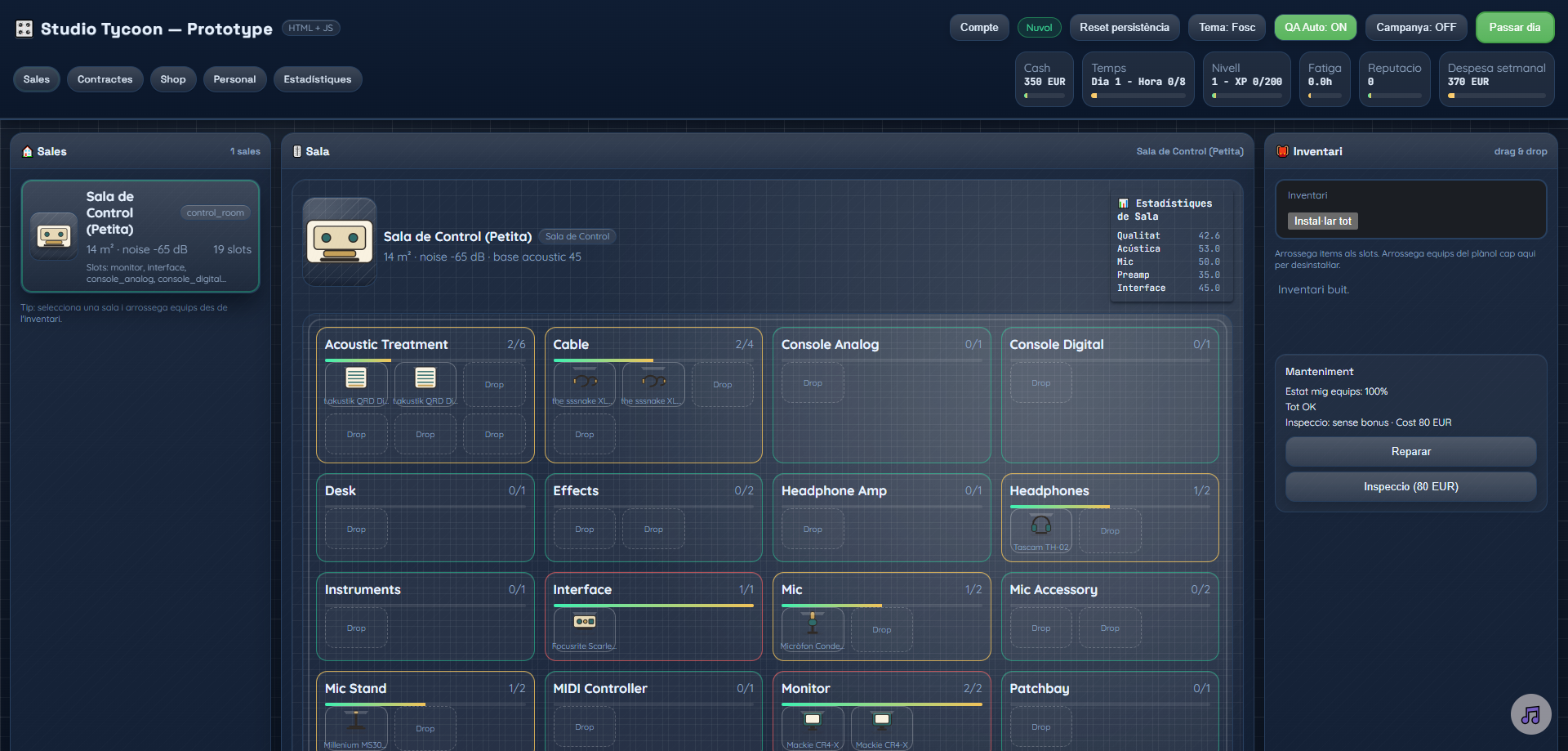Screen dimensions: 1568x751
Task: Click Instal·lar tot in inventory
Action: [x=1322, y=221]
